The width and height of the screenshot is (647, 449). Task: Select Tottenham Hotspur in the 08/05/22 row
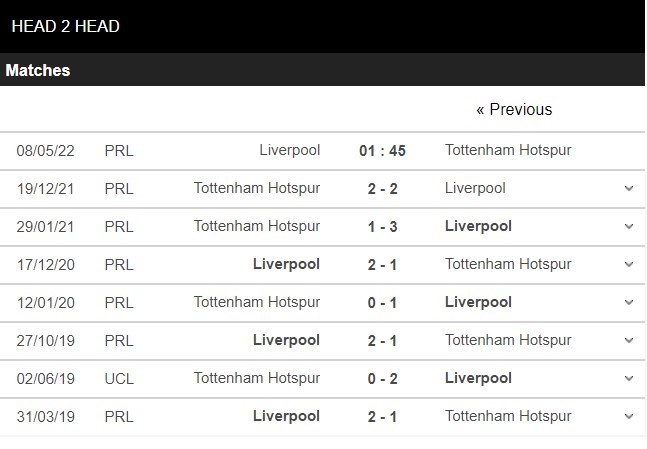click(x=508, y=150)
